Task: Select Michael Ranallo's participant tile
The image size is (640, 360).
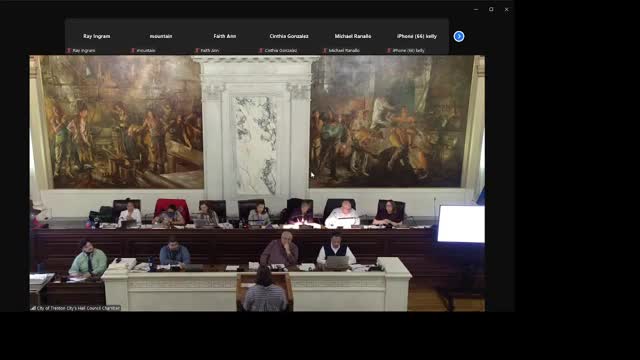Action: pyautogui.click(x=353, y=36)
